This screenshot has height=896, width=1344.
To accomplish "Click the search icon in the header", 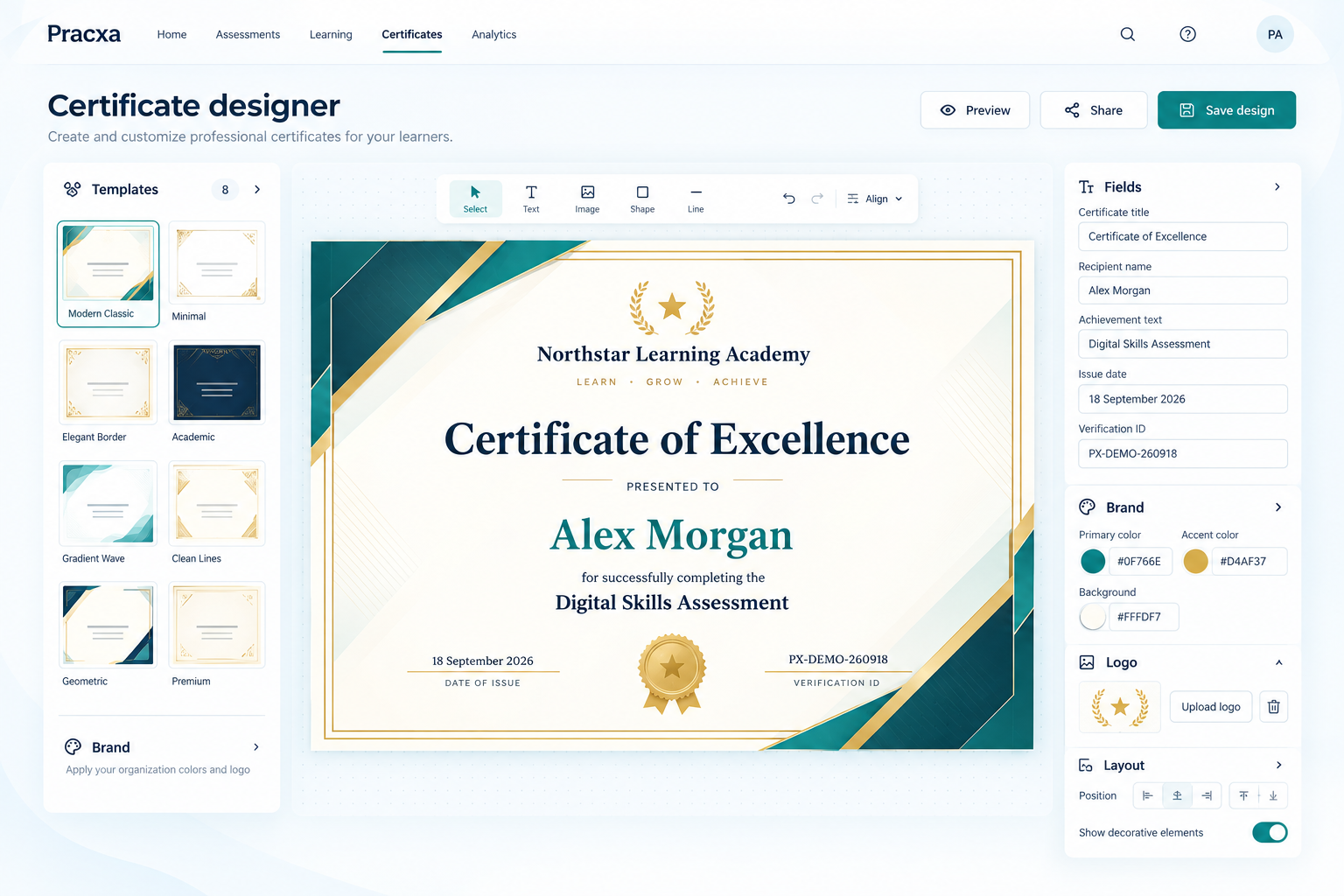I will [x=1128, y=34].
